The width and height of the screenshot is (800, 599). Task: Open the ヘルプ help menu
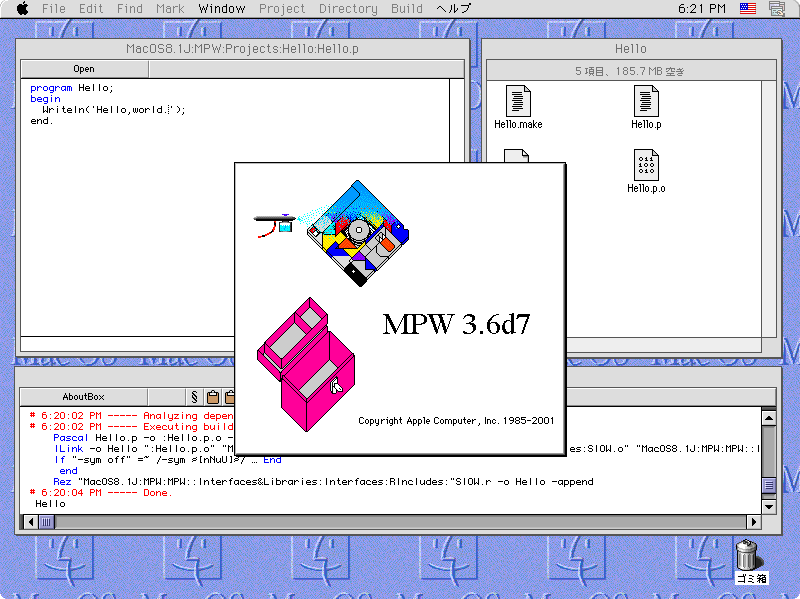pyautogui.click(x=453, y=9)
